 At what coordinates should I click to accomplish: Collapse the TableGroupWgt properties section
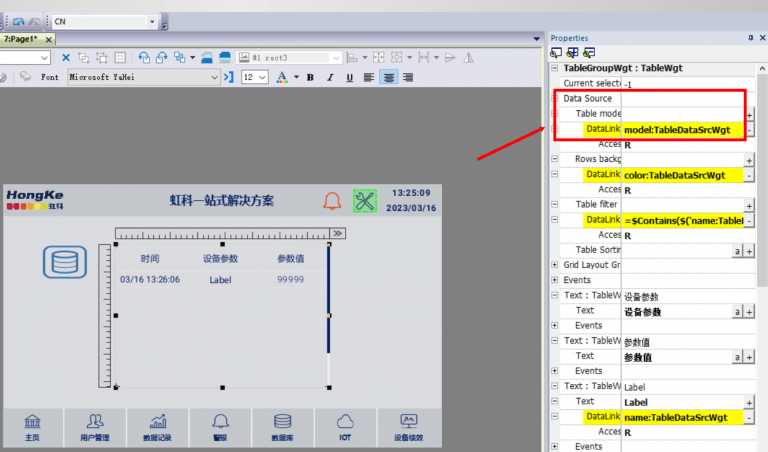coord(555,68)
